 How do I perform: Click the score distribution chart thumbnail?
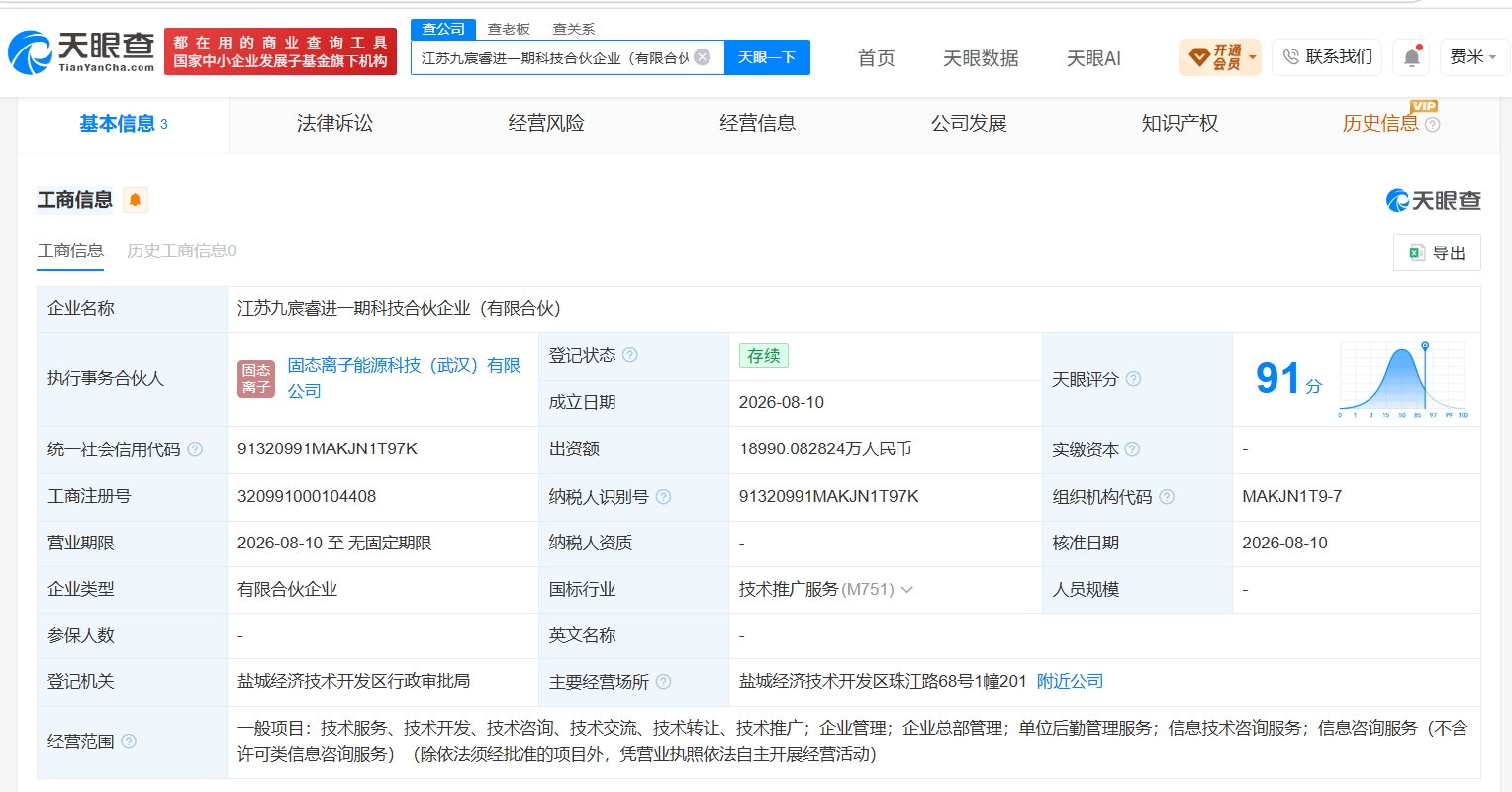point(1402,379)
